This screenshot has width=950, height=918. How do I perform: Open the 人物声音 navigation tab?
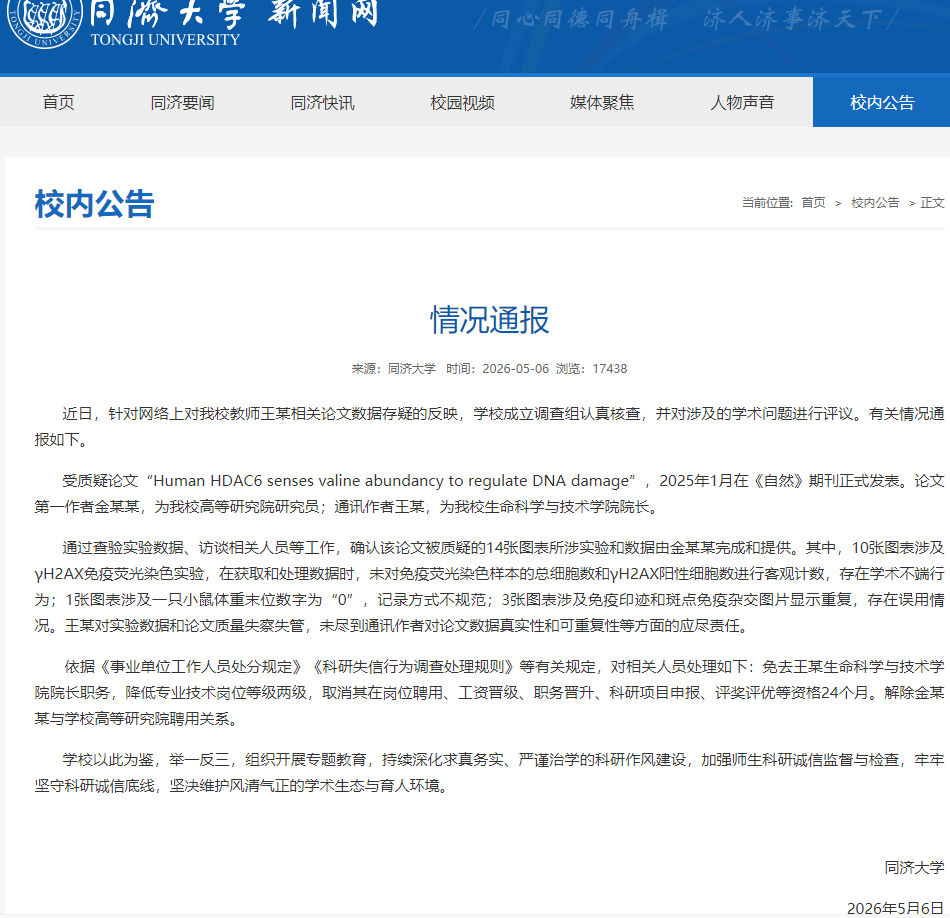pos(742,102)
